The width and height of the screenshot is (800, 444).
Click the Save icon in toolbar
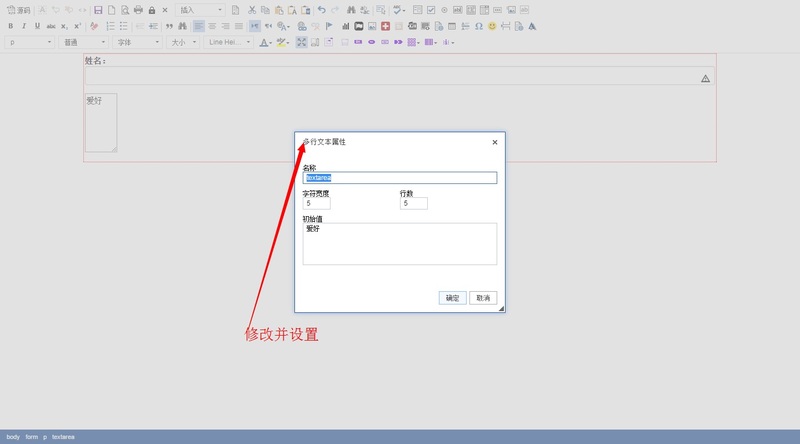[98, 10]
